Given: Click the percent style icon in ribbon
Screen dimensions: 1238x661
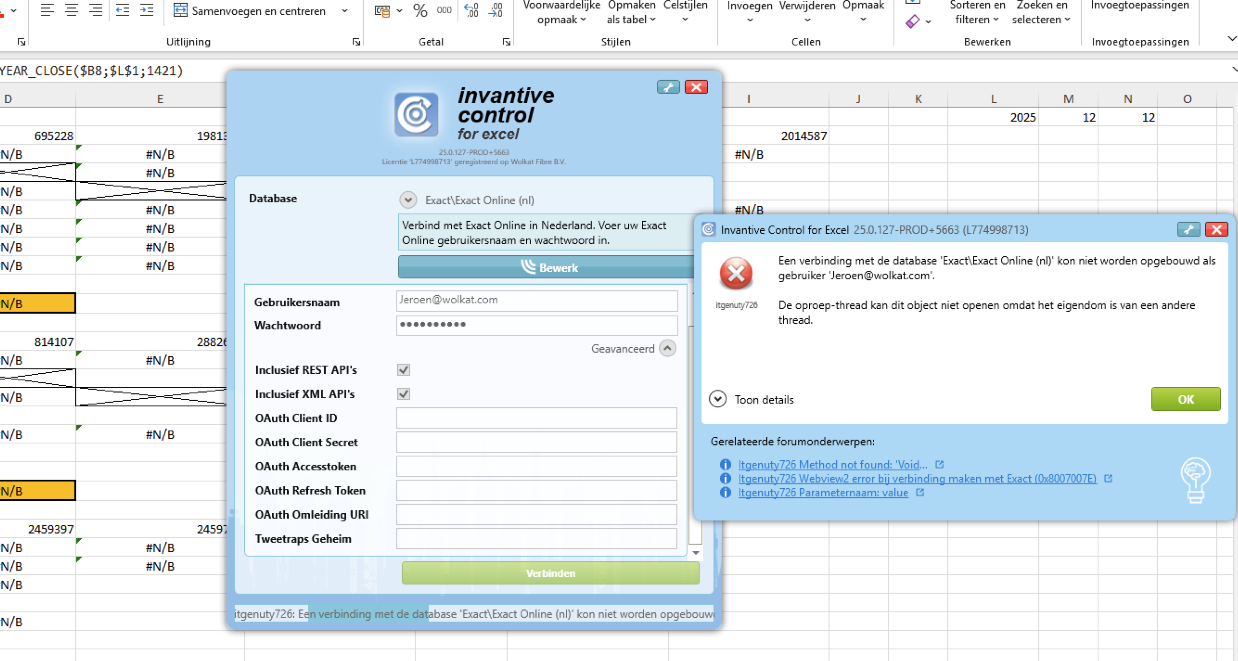Looking at the screenshot, I should point(420,11).
